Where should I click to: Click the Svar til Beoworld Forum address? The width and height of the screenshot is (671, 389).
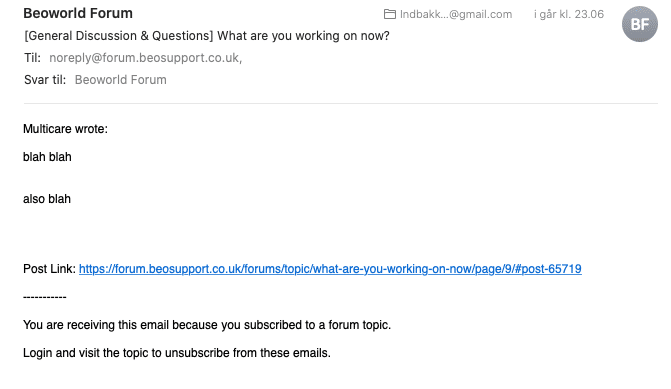pos(121,80)
